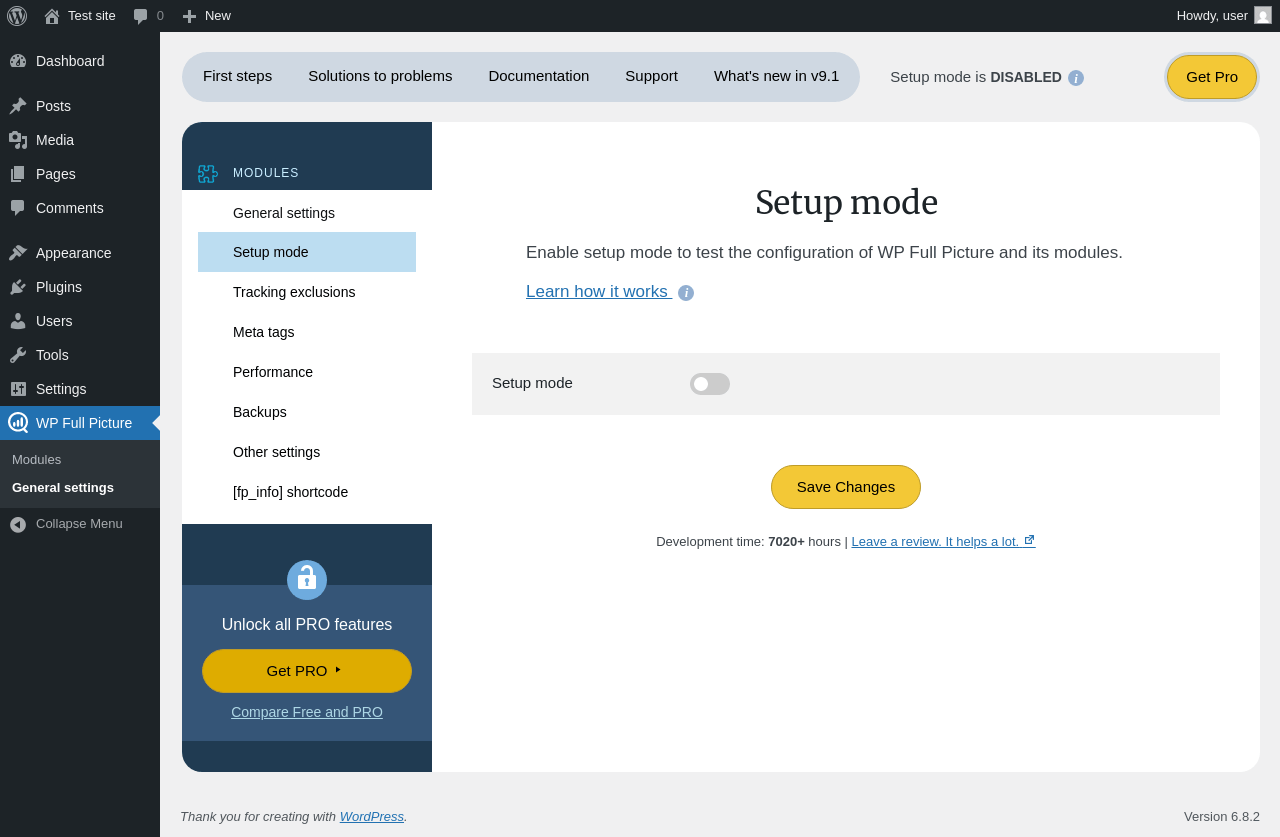Open General settings in WP admin submenu
This screenshot has height=837, width=1280.
[x=63, y=488]
